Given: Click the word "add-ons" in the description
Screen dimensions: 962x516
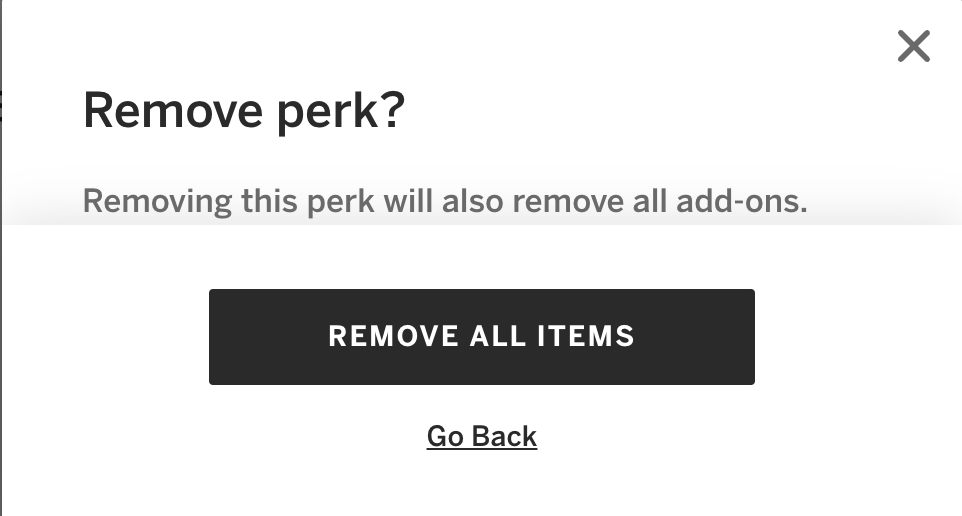Looking at the screenshot, I should click(742, 201).
